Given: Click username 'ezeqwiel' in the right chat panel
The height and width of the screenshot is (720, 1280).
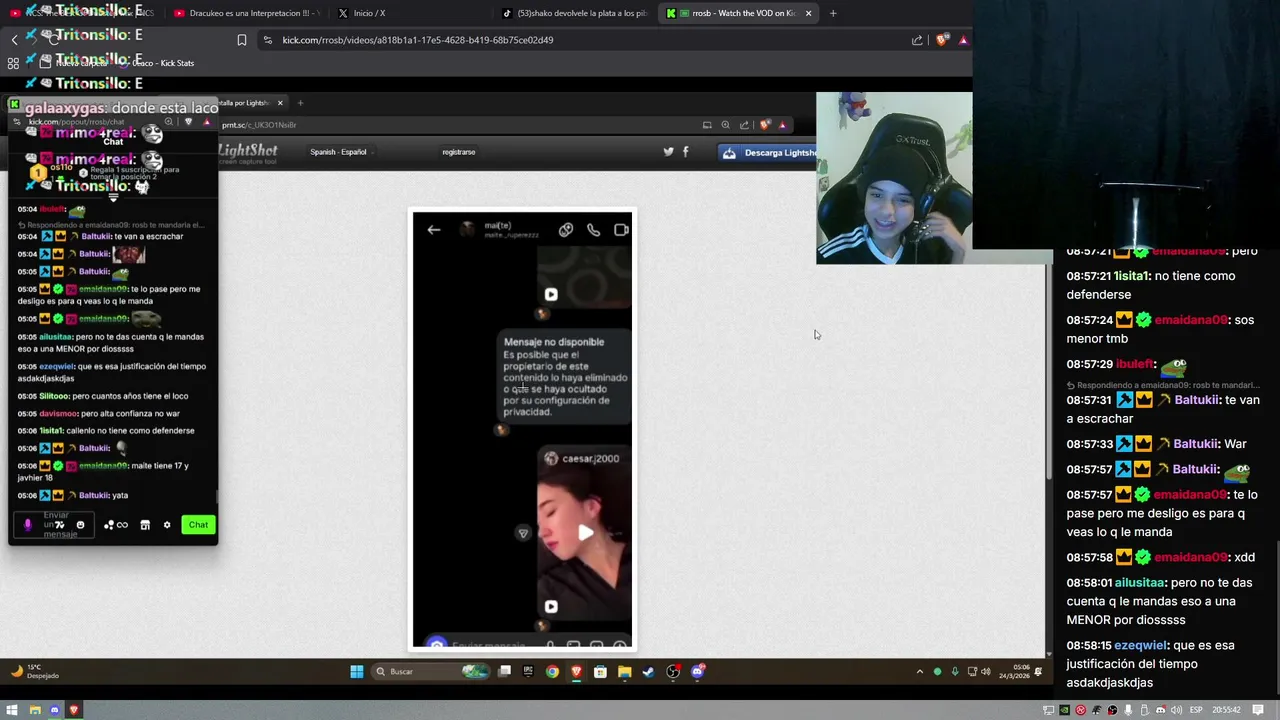Looking at the screenshot, I should pyautogui.click(x=1141, y=645).
